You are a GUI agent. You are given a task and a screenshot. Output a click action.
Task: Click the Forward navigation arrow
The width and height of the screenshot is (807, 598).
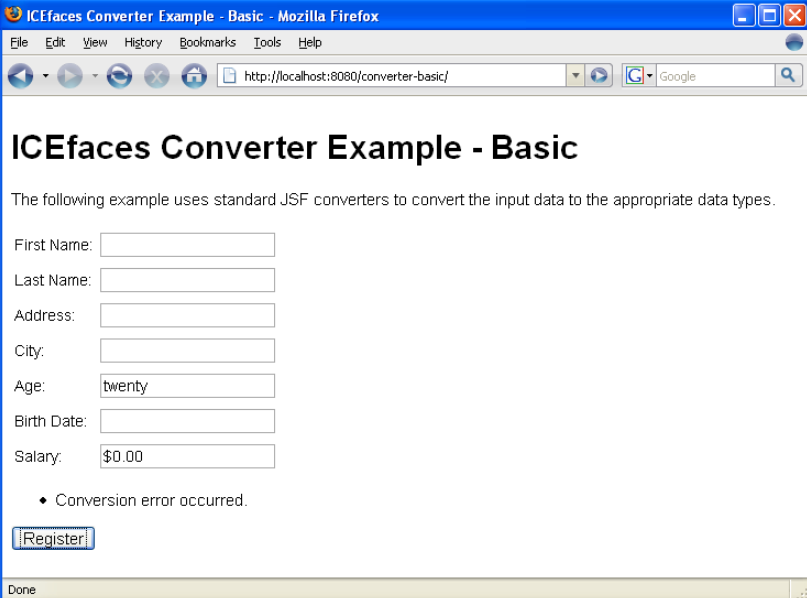69,77
